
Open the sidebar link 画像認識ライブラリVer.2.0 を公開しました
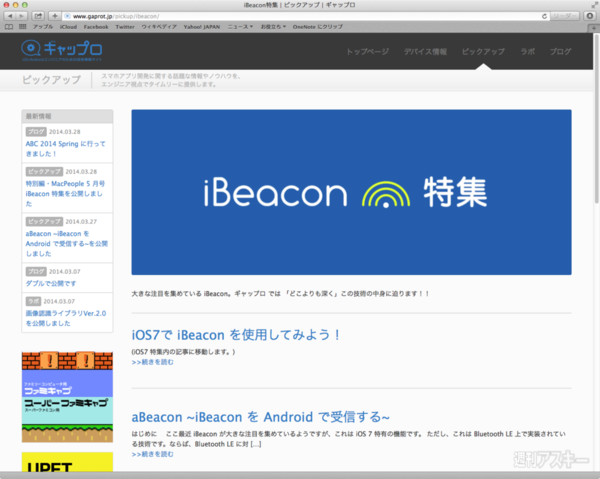pos(65,318)
